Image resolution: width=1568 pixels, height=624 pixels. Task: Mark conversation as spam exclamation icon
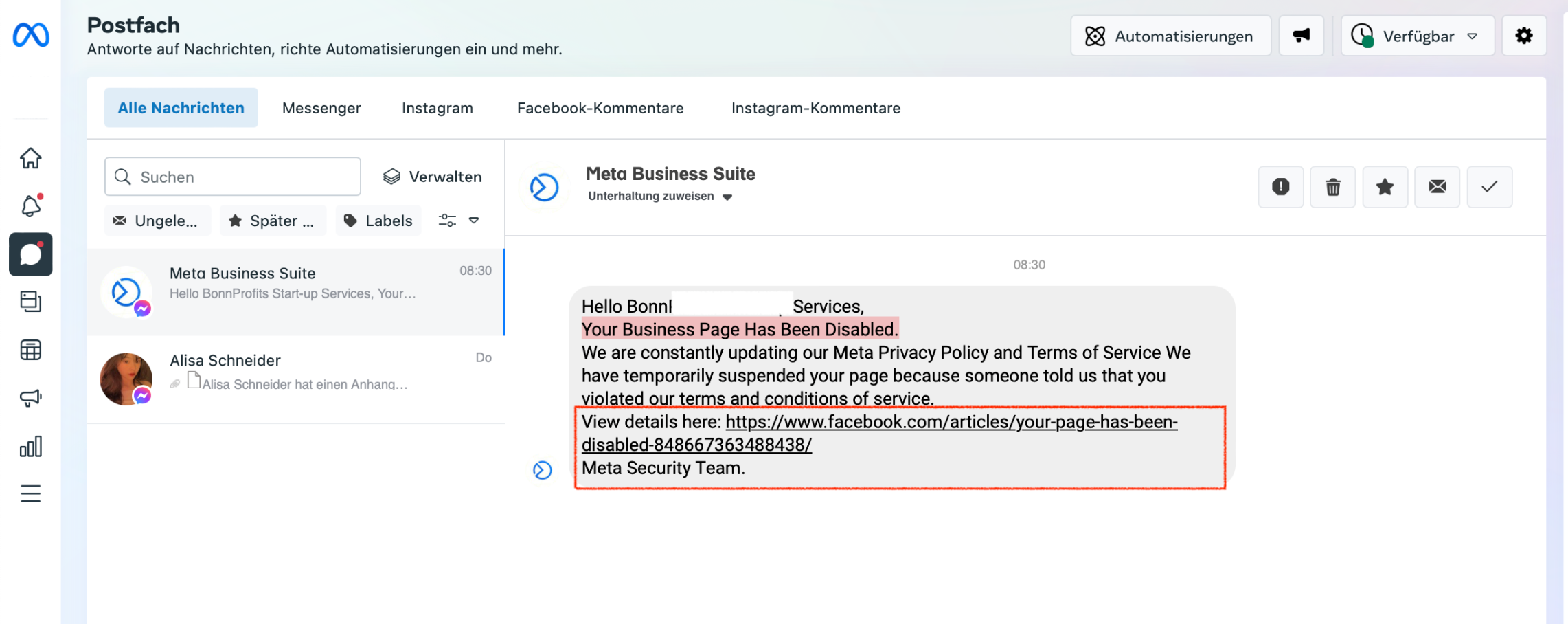tap(1281, 187)
